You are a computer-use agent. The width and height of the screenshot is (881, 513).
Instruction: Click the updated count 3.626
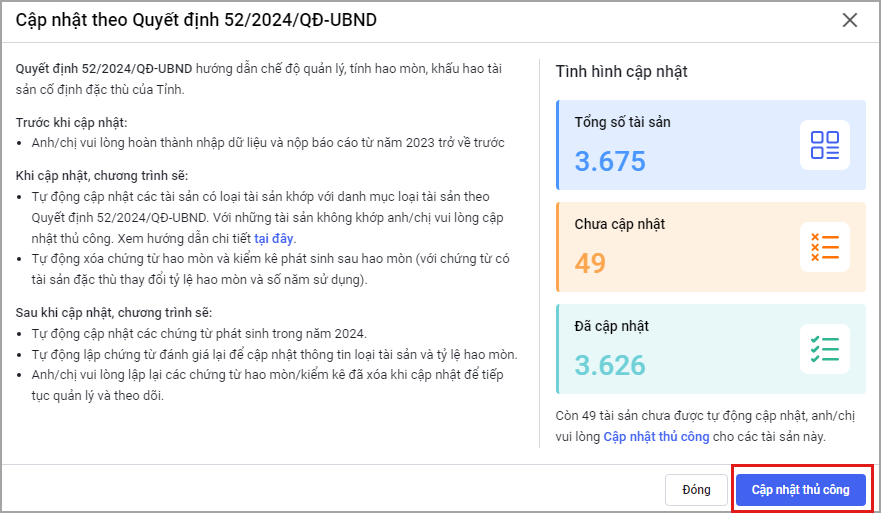point(610,365)
